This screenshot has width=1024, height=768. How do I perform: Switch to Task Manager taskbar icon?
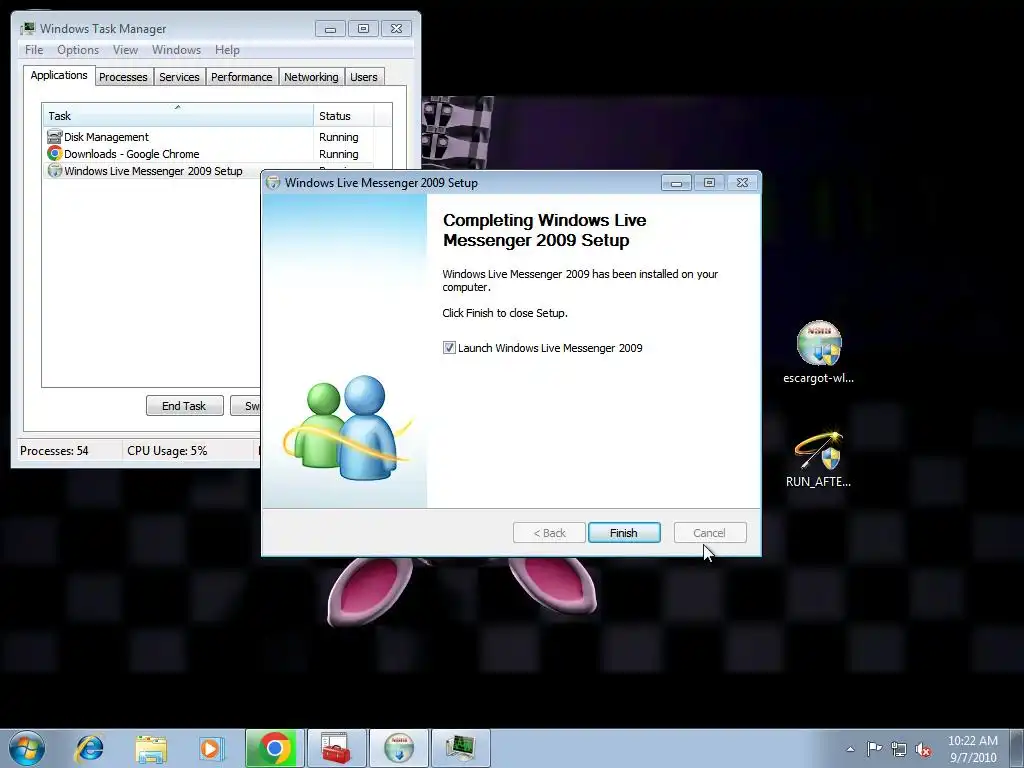coord(461,748)
